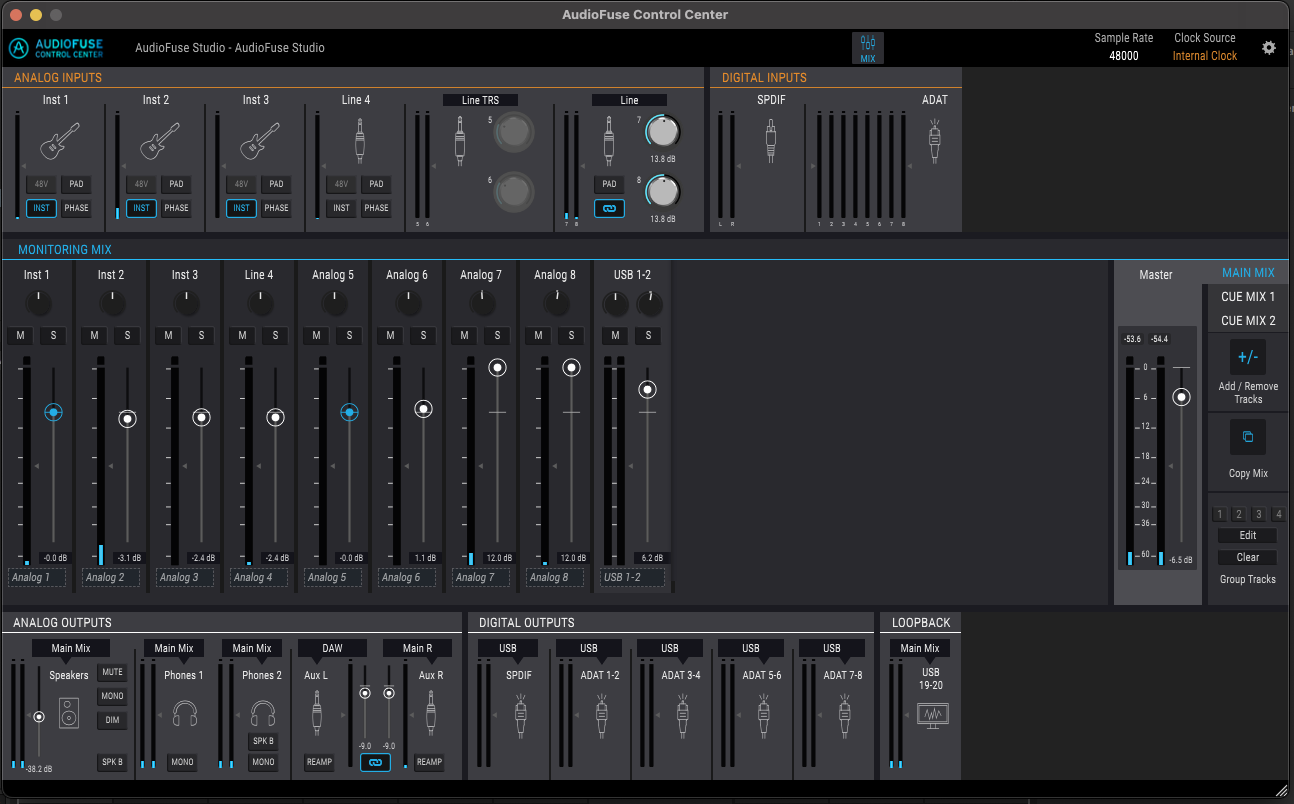Click SPK B on Speakers output
The image size is (1294, 804).
point(112,762)
